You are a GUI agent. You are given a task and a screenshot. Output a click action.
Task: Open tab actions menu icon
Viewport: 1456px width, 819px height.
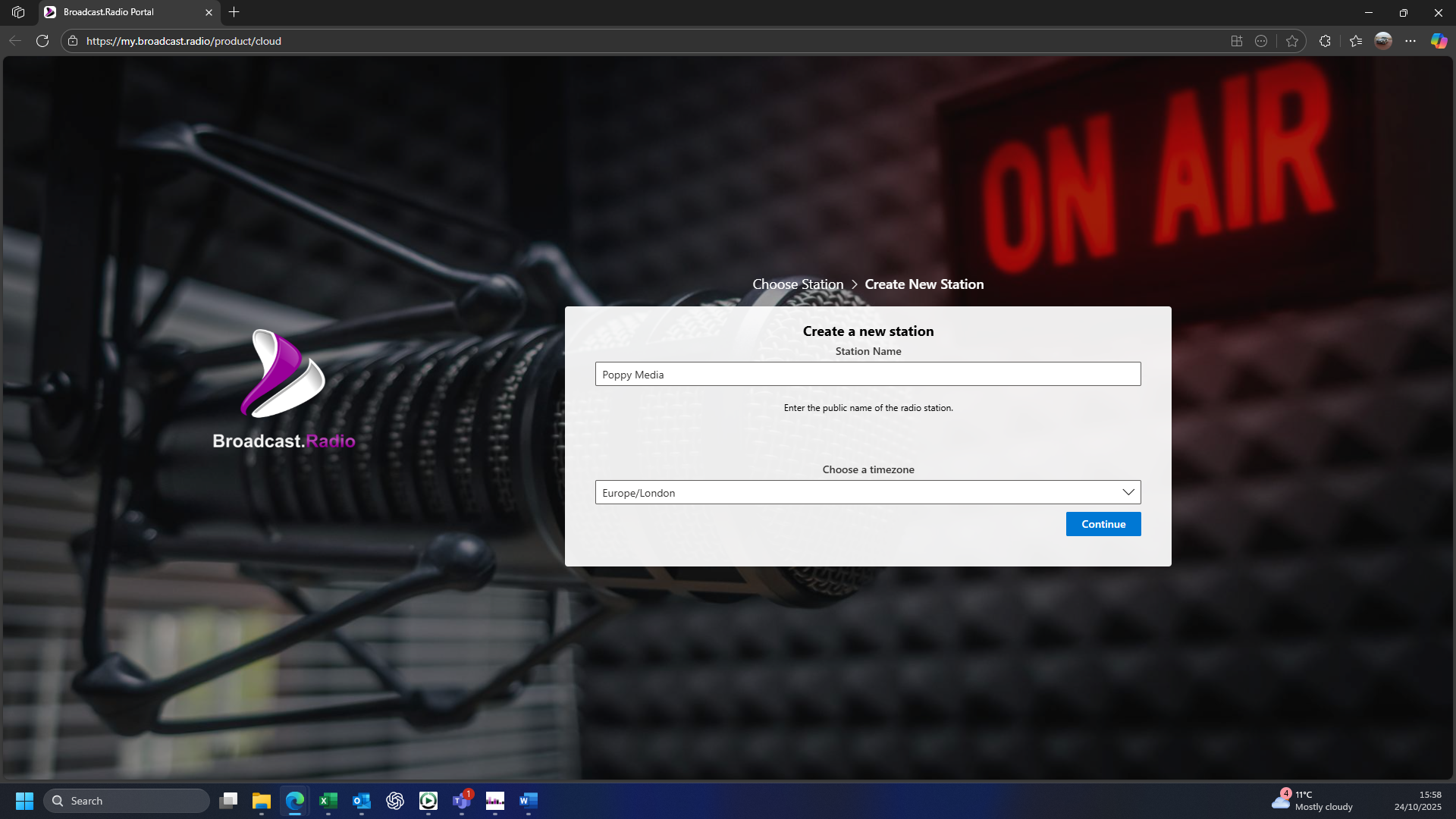(18, 12)
